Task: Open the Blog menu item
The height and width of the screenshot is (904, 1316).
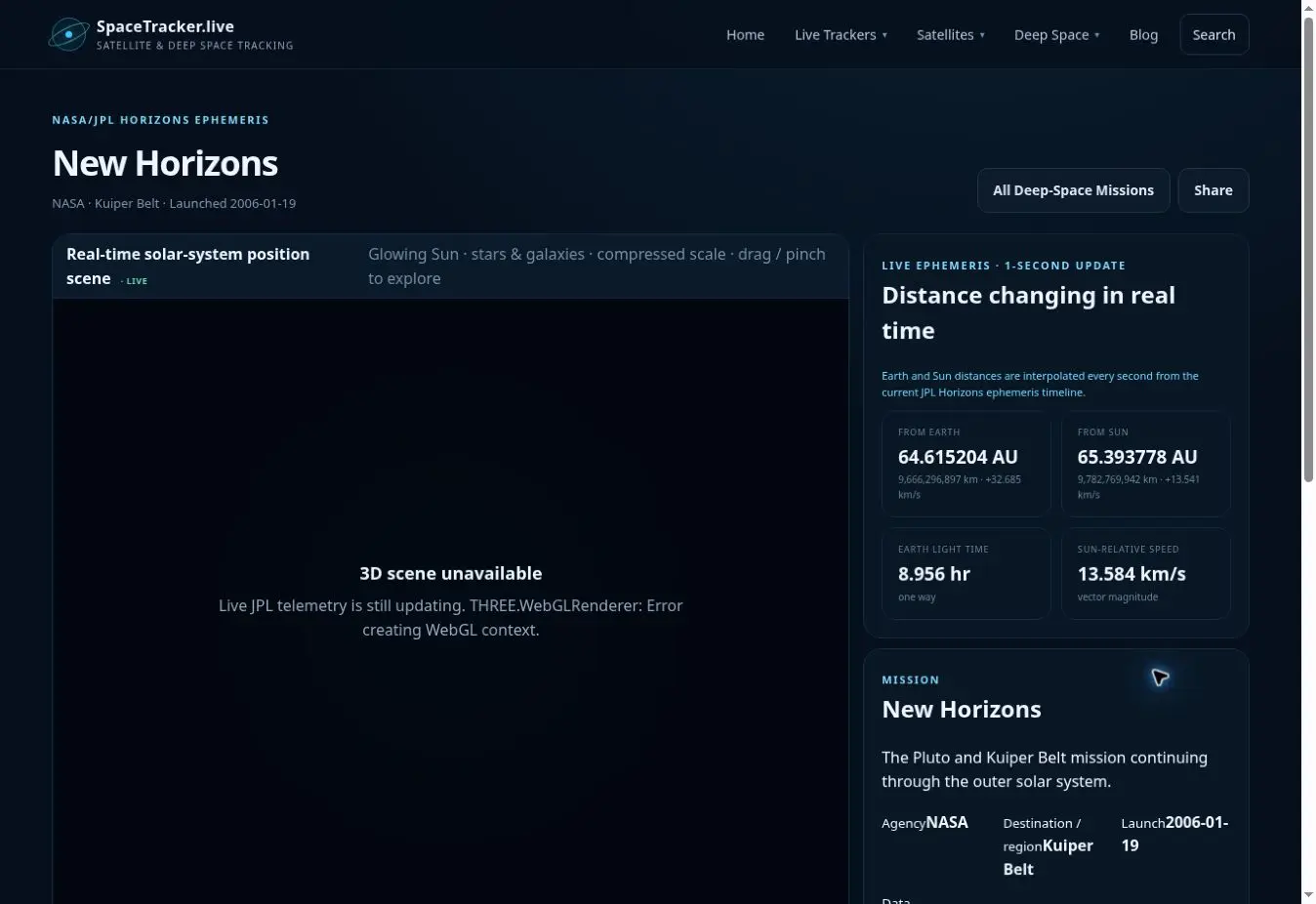Action: [1143, 34]
